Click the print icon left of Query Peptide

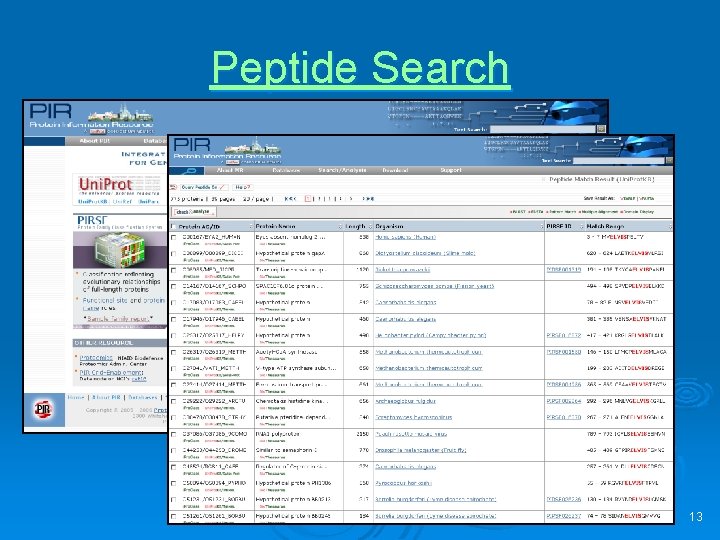point(174,187)
